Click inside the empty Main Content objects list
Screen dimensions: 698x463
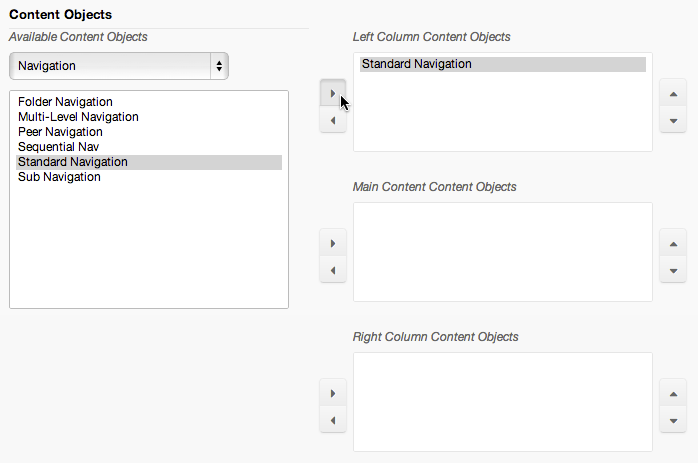click(x=503, y=252)
